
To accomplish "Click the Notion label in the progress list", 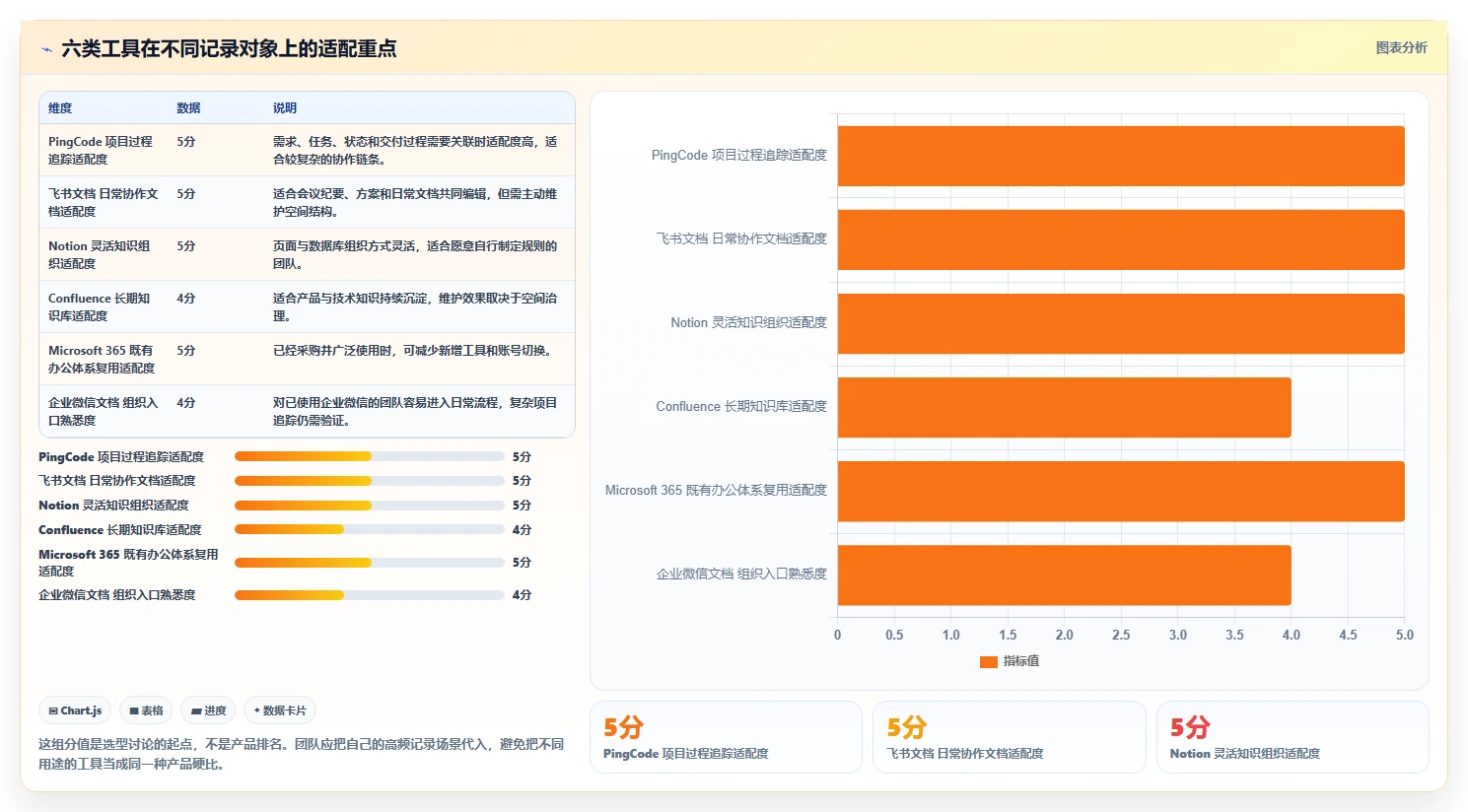I will 113,506.
